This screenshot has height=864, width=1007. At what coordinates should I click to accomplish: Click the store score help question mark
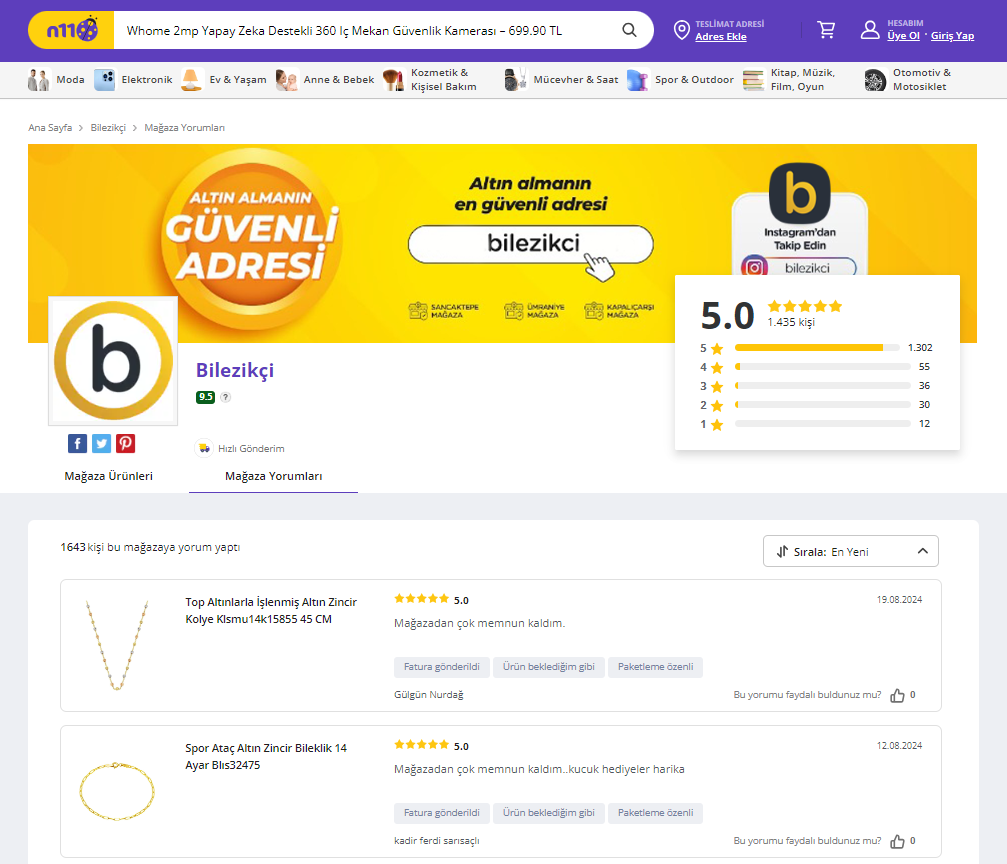pyautogui.click(x=225, y=397)
